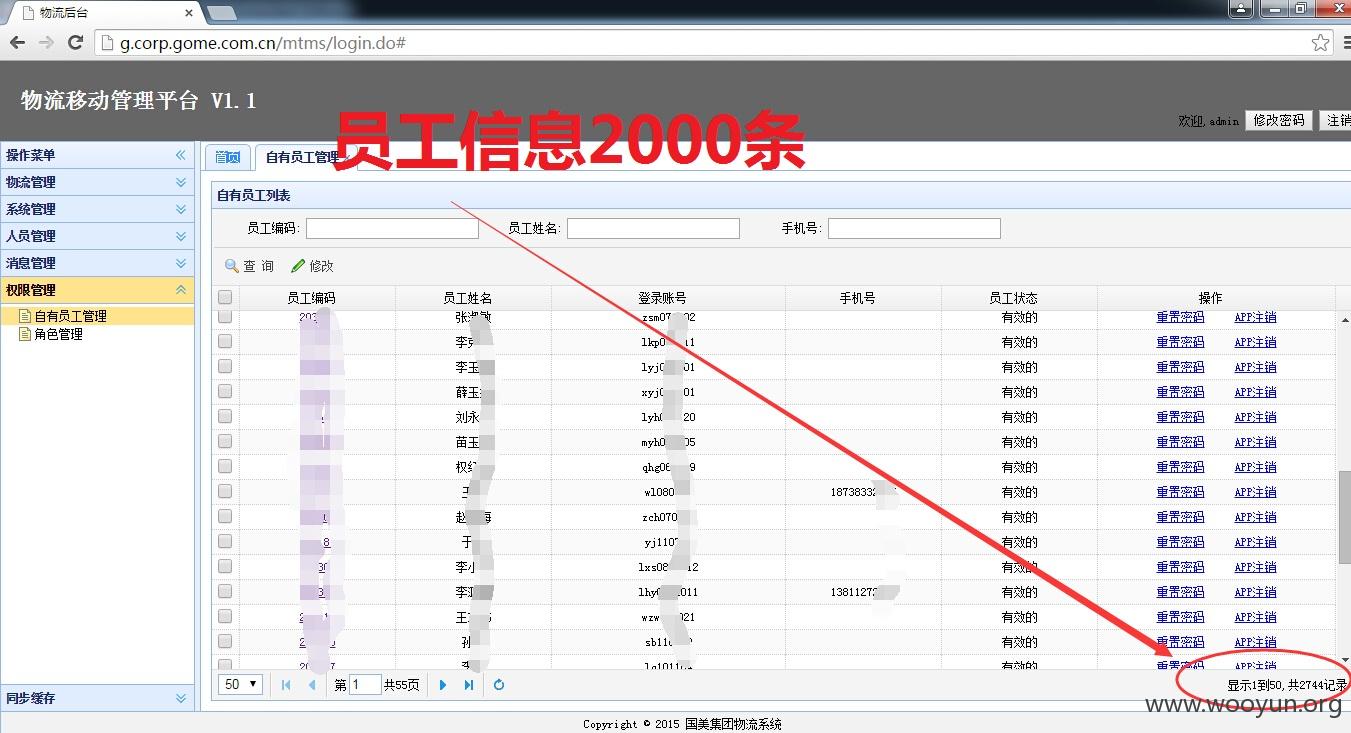The height and width of the screenshot is (733, 1351).
Task: Open 自有员工管理 tree item
Action: click(70, 316)
